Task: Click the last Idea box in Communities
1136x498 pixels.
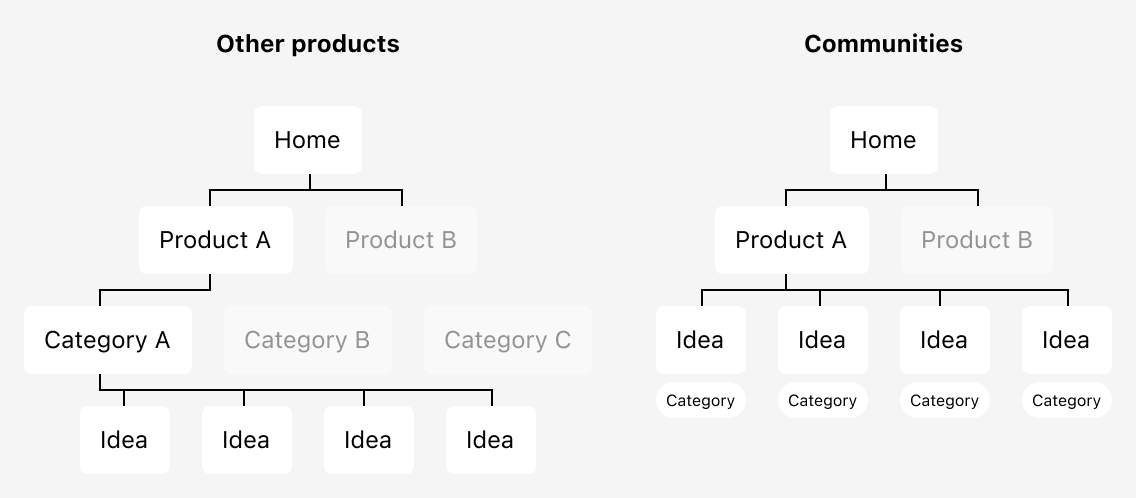Action: point(1066,340)
